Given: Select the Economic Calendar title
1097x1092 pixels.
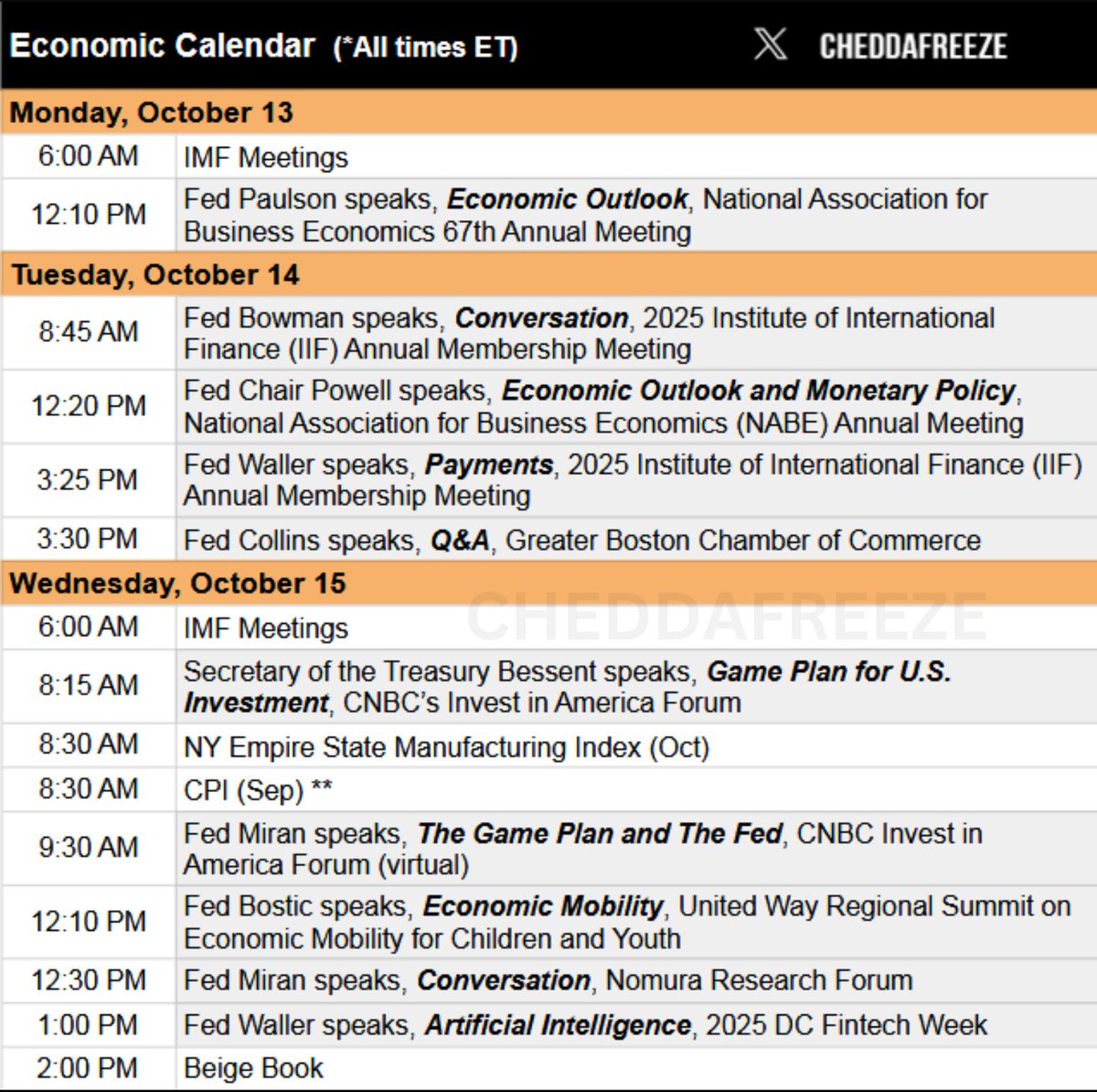Looking at the screenshot, I should (163, 46).
